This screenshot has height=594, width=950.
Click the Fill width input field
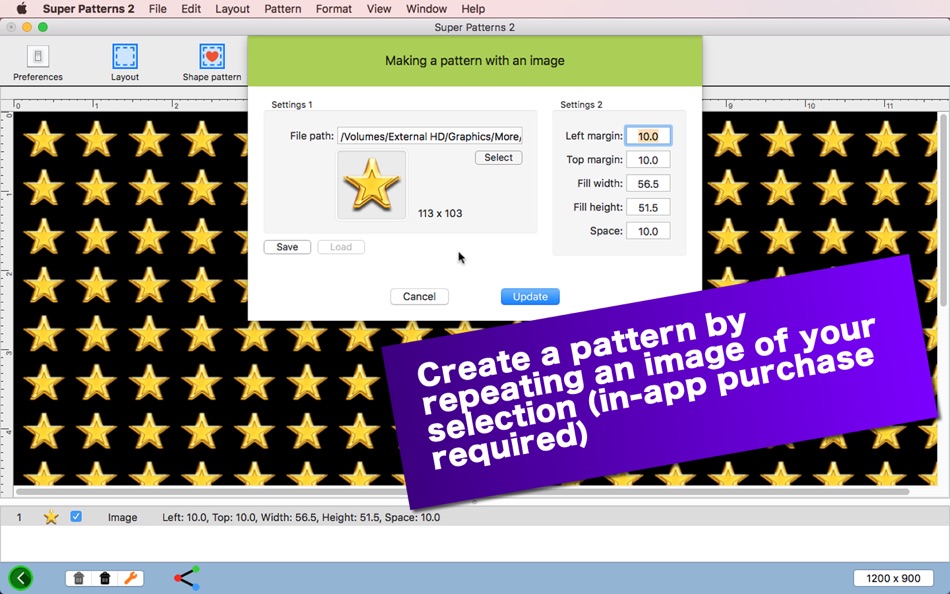point(648,184)
